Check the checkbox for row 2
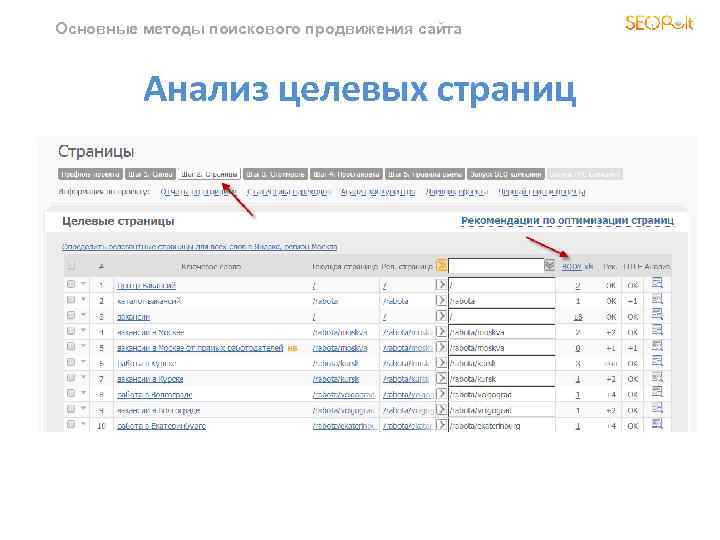Viewport: 720px width, 540px height. (71, 300)
